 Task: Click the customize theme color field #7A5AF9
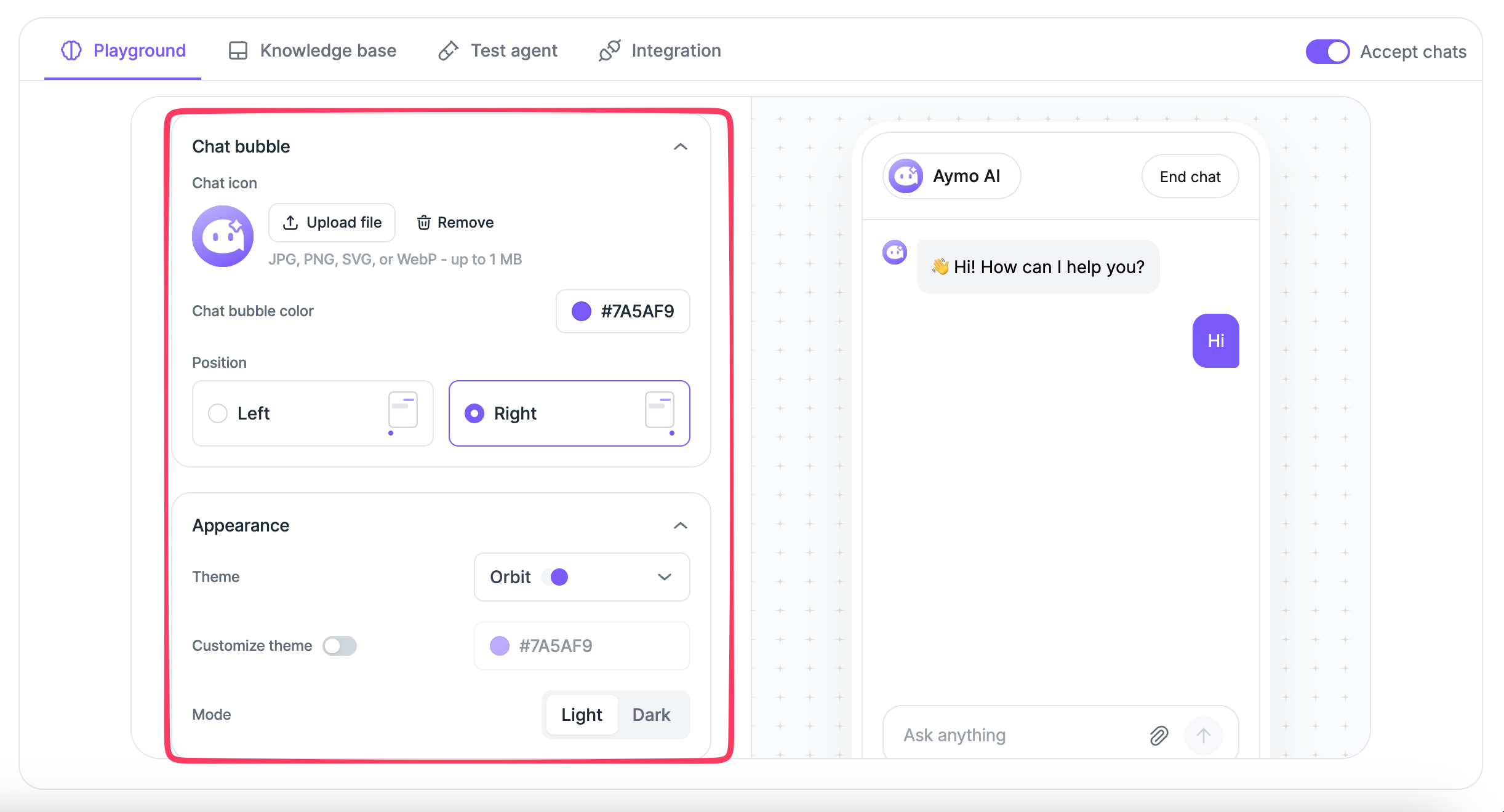pyautogui.click(x=582, y=646)
